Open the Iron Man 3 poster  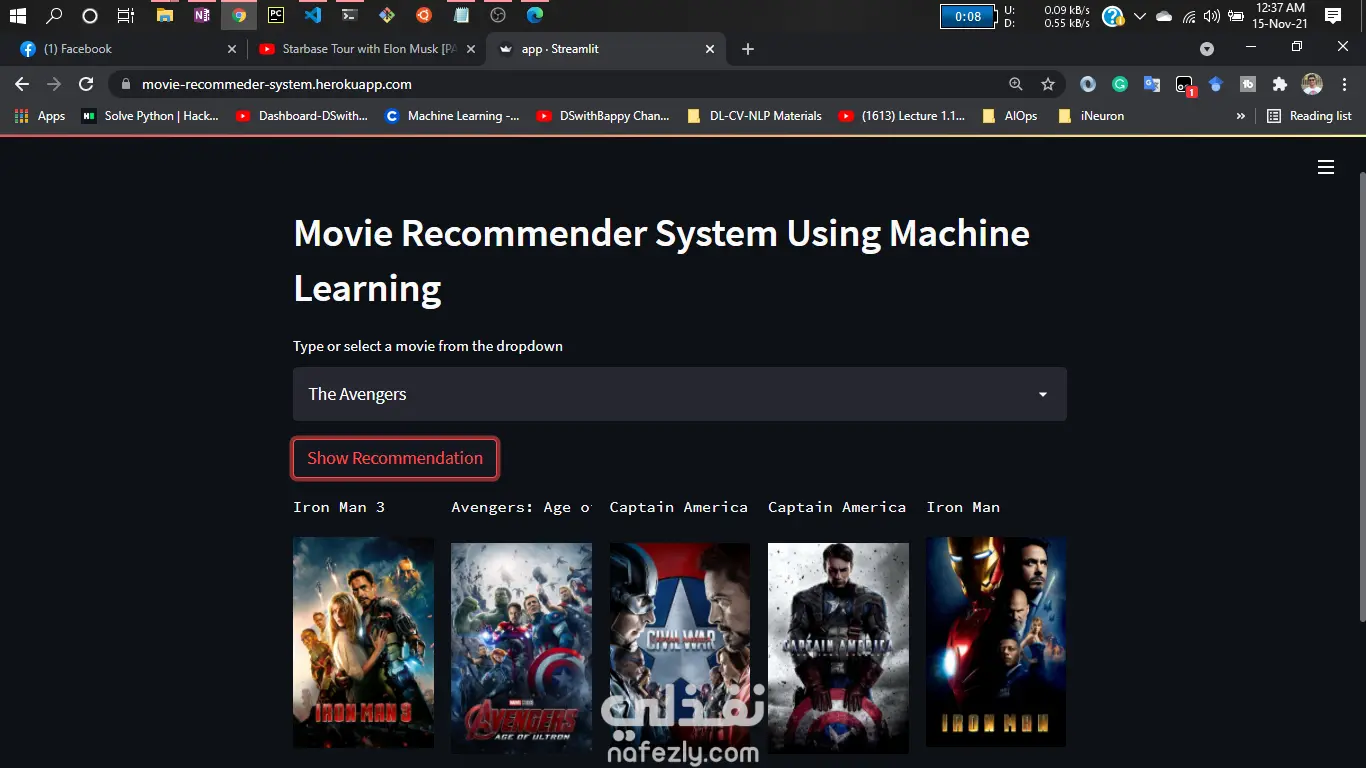[x=363, y=643]
